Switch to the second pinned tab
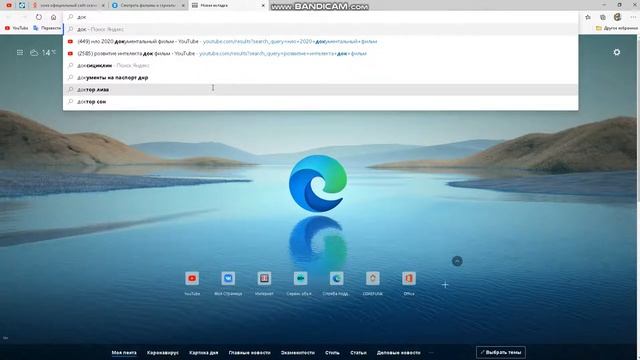Image resolution: width=640 pixels, height=360 pixels. (x=22, y=5)
